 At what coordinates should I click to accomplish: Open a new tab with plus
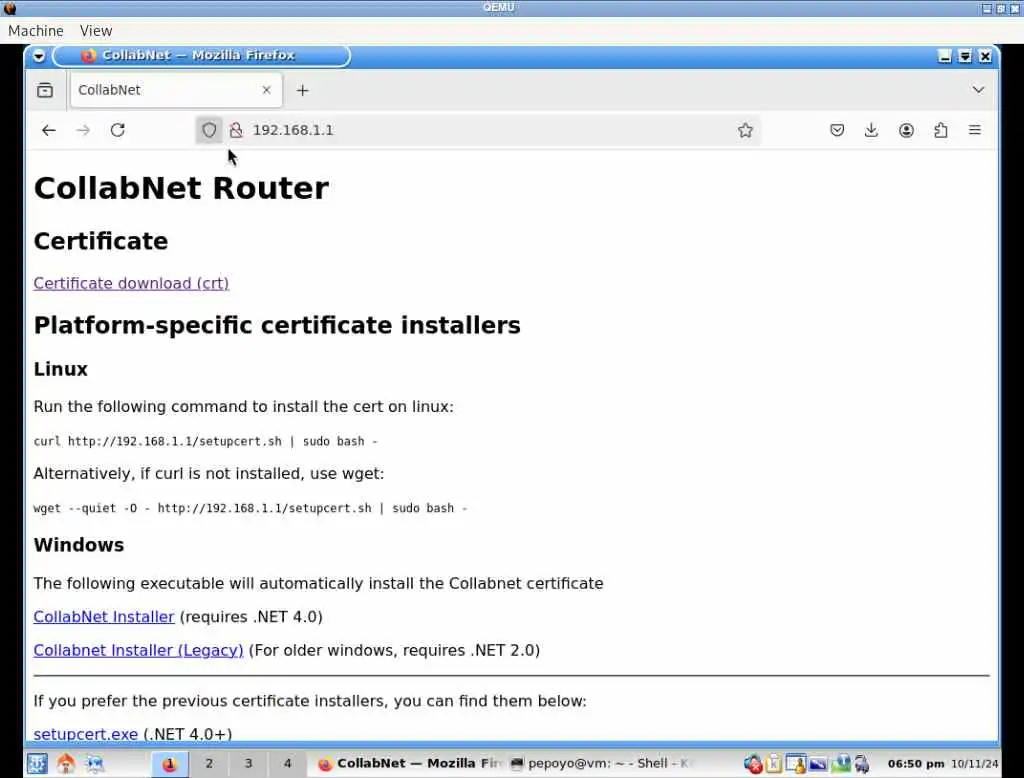302,90
